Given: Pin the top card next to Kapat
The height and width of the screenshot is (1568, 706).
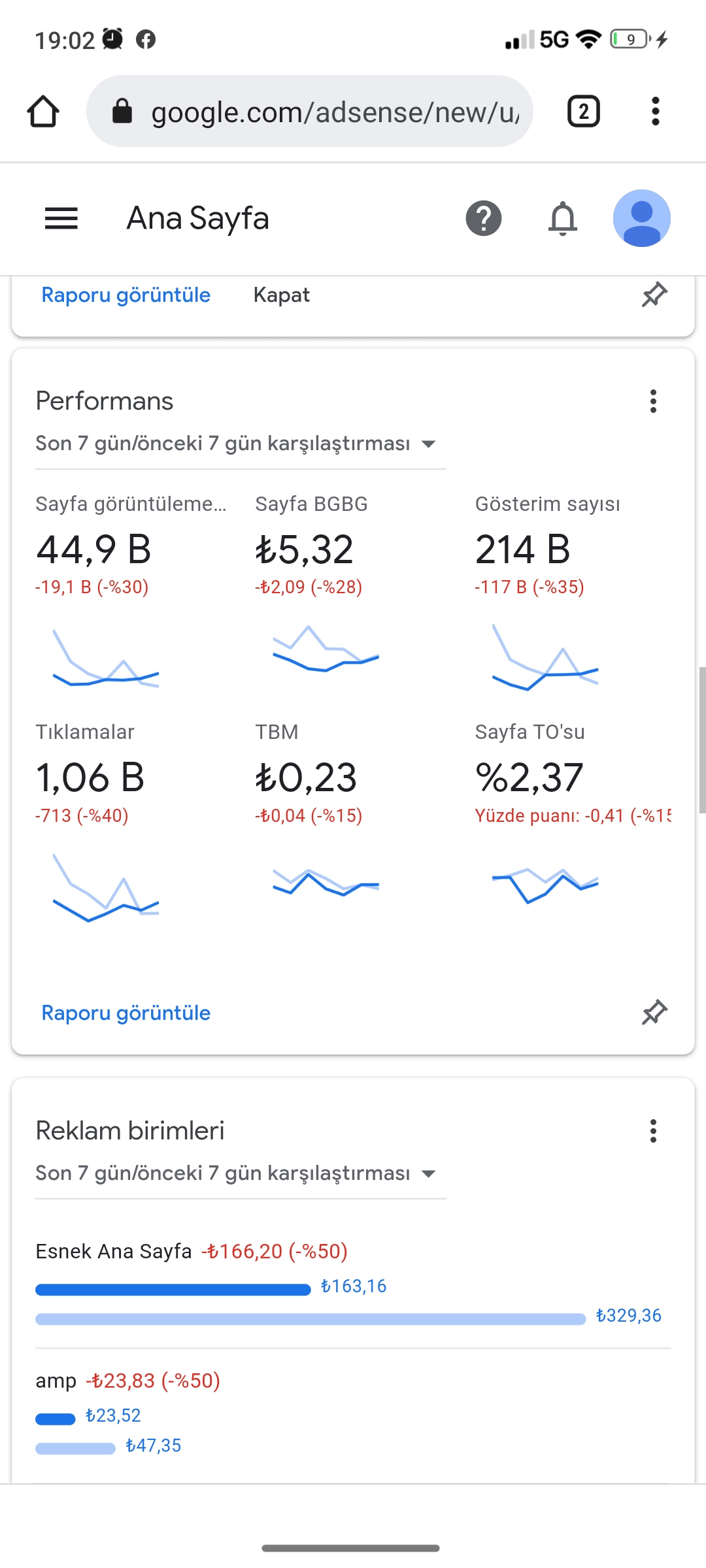Looking at the screenshot, I should pos(654,295).
